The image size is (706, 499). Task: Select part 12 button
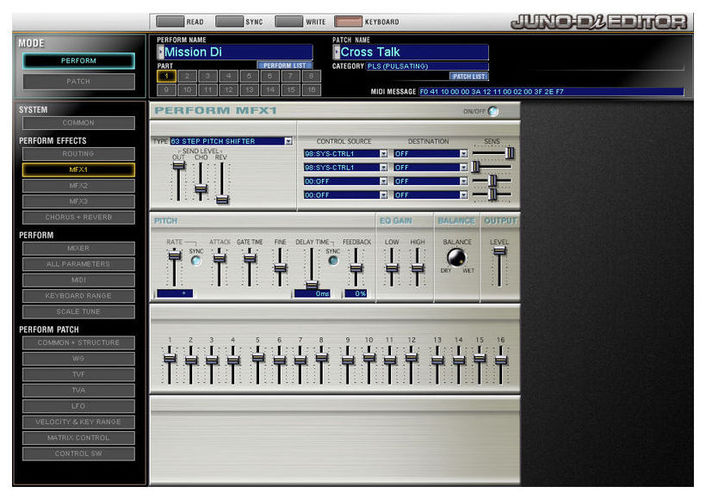228,90
